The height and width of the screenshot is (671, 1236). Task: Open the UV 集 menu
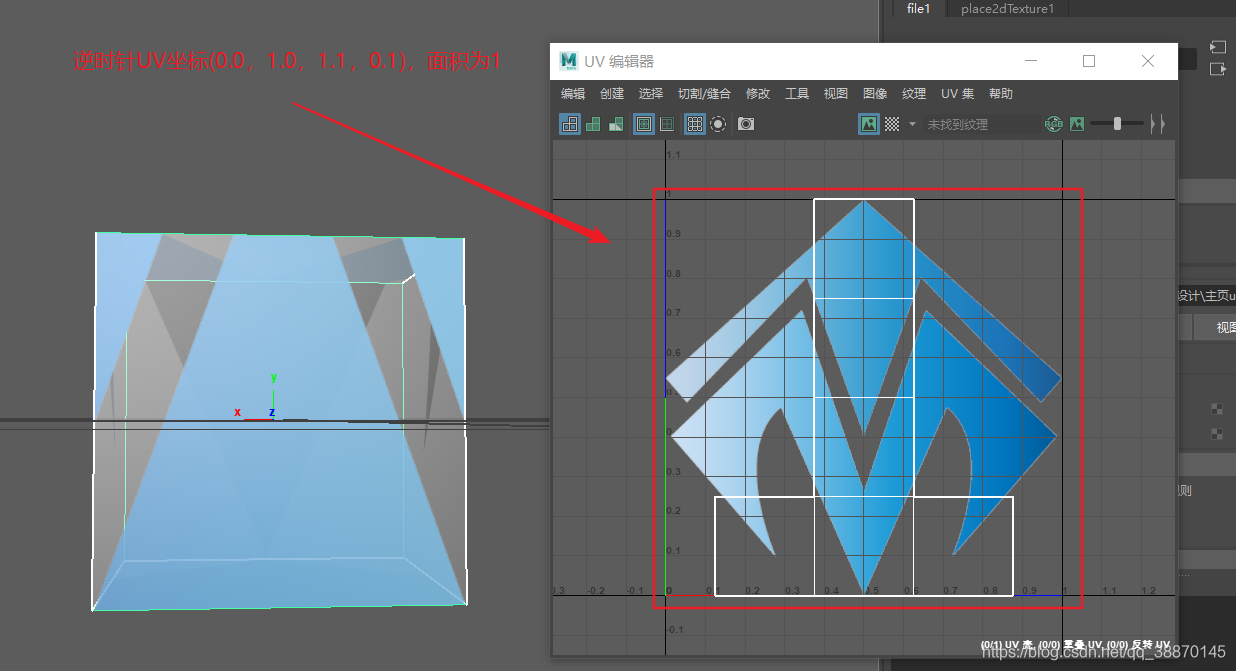(x=957, y=94)
